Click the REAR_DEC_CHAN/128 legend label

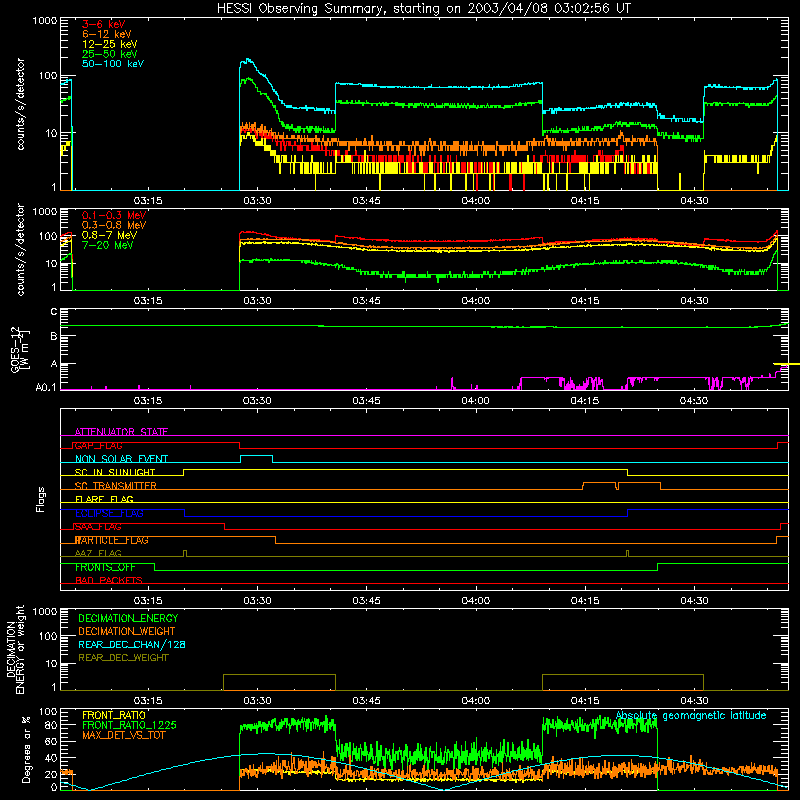132,644
